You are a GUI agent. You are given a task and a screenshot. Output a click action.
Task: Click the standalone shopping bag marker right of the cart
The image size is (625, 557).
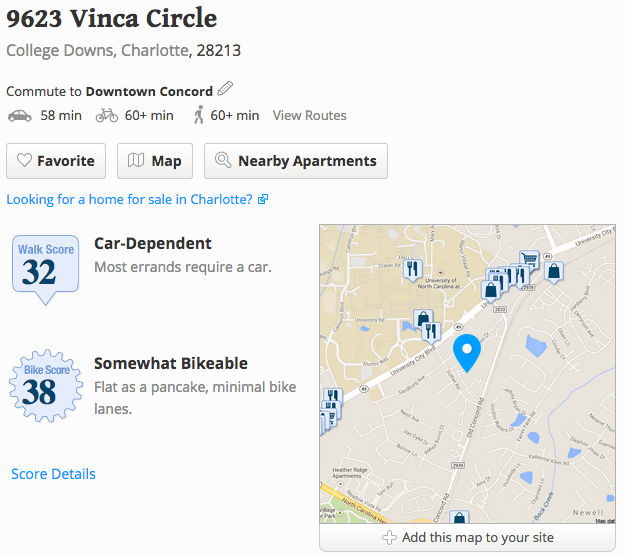pos(553,271)
